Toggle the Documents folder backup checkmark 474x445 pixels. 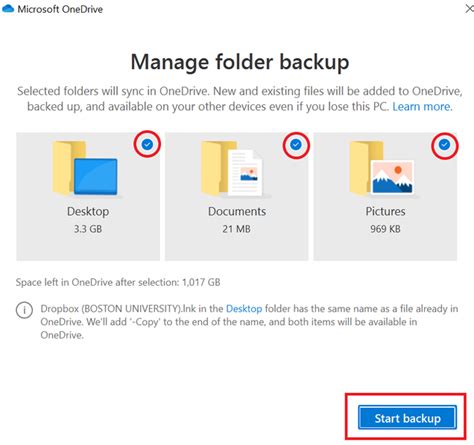pos(296,144)
